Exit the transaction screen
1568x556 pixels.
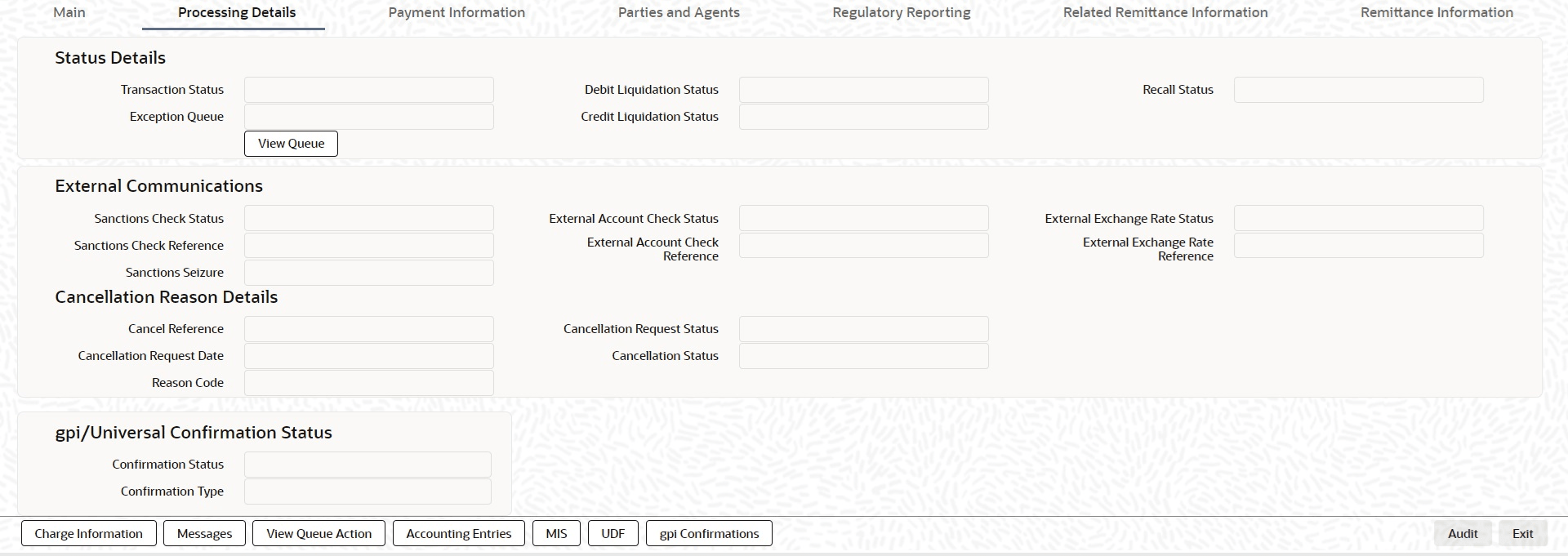point(1522,534)
